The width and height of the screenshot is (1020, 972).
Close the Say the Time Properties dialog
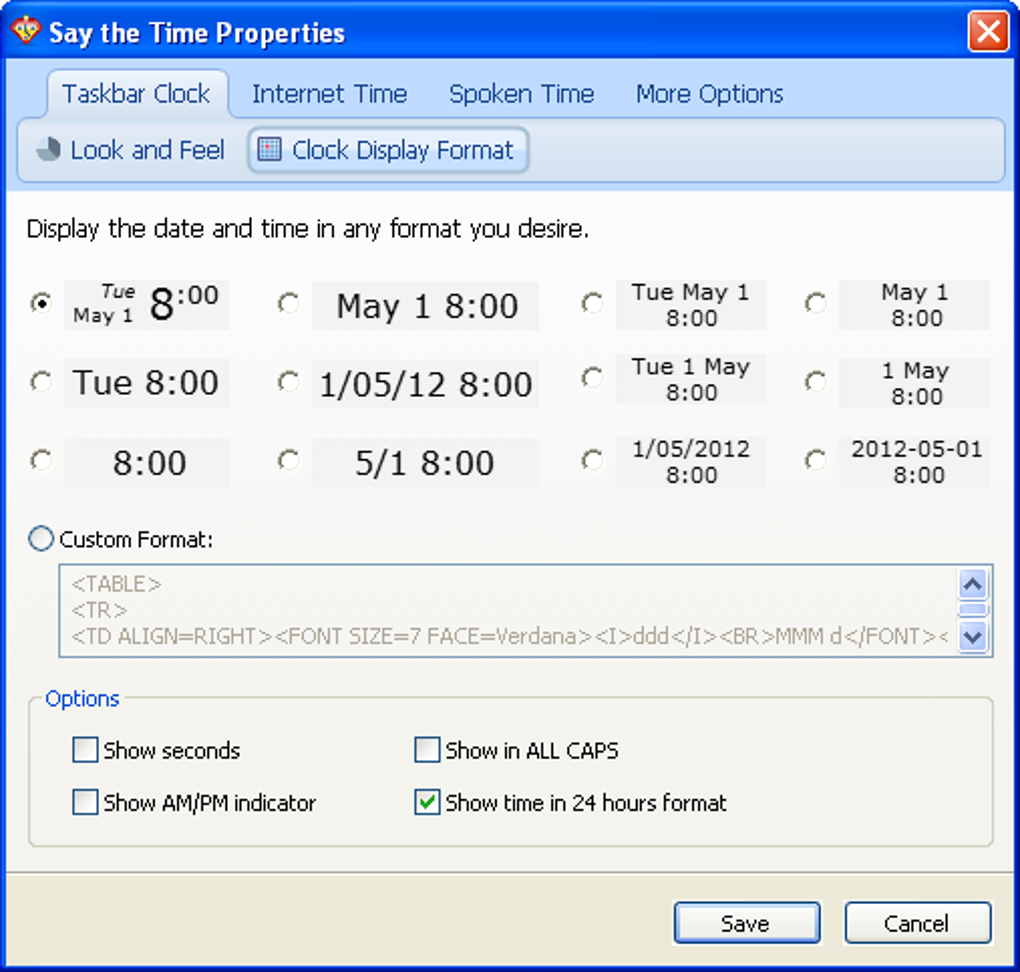click(988, 31)
